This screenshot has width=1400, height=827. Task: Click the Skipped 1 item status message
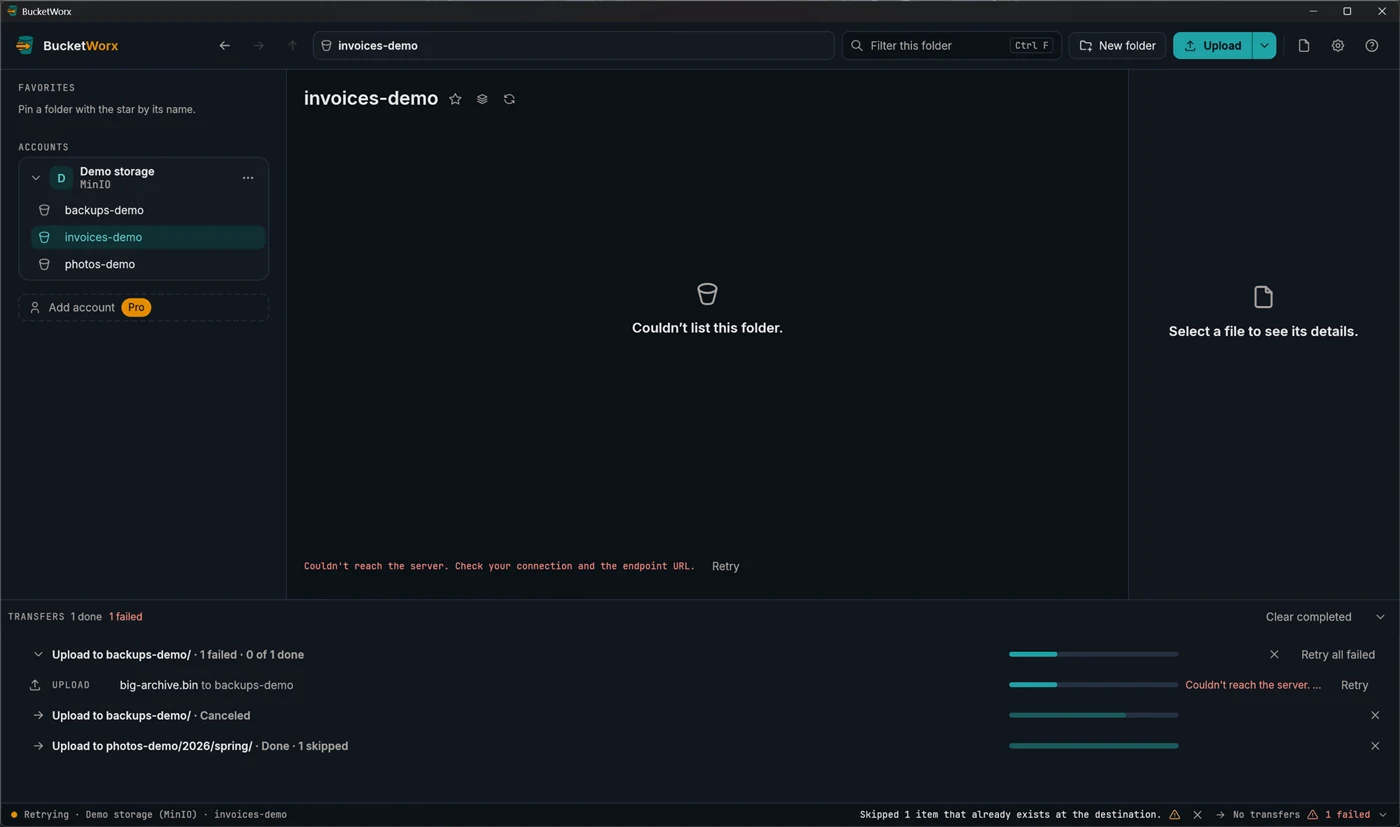tap(1010, 815)
